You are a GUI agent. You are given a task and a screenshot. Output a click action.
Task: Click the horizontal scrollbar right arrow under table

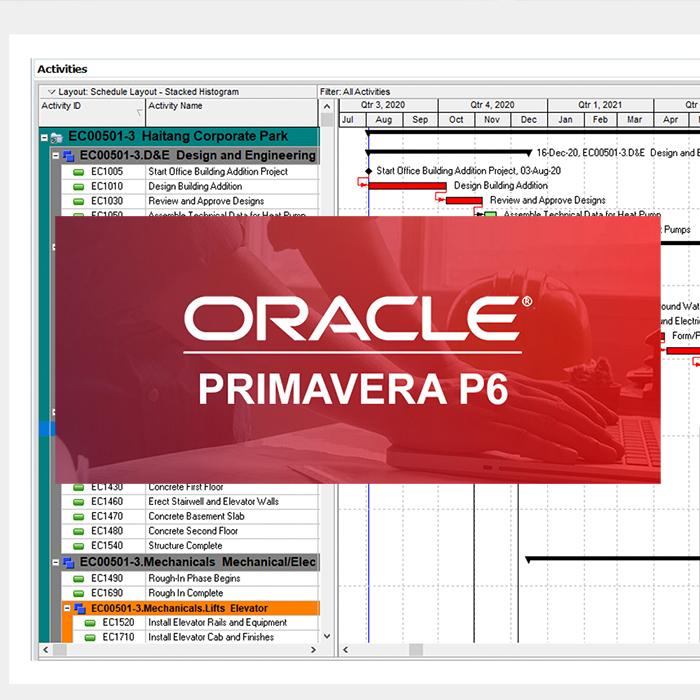(312, 651)
